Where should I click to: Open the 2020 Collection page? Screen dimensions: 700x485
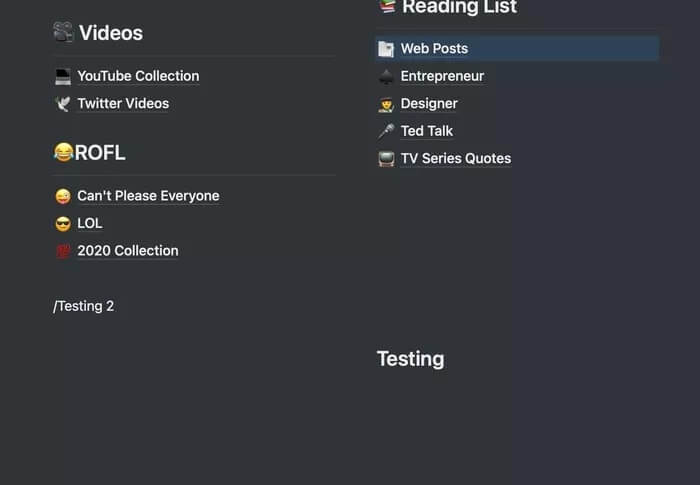click(x=128, y=251)
